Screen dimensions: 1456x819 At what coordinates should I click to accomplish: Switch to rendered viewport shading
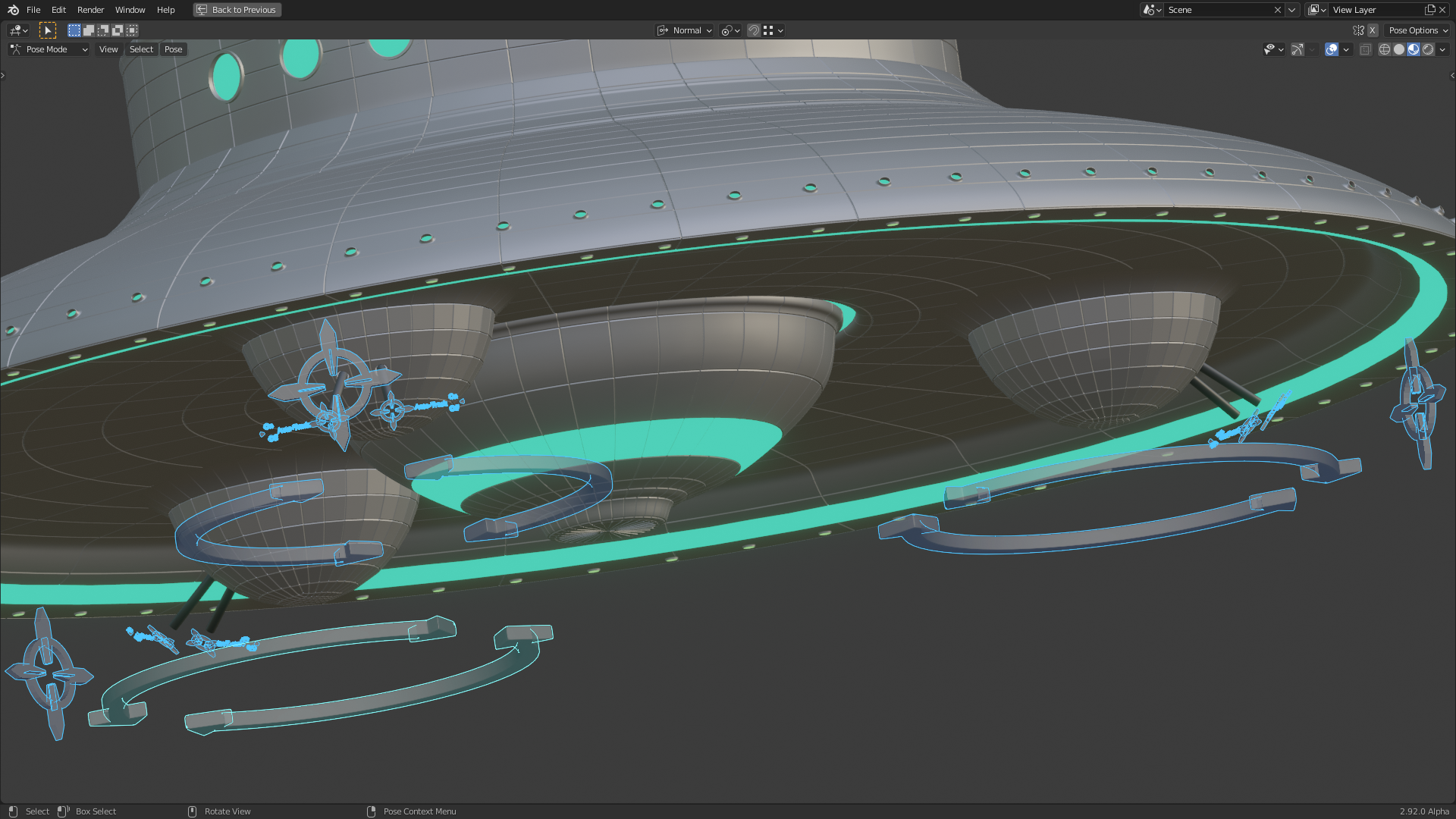[x=1429, y=49]
